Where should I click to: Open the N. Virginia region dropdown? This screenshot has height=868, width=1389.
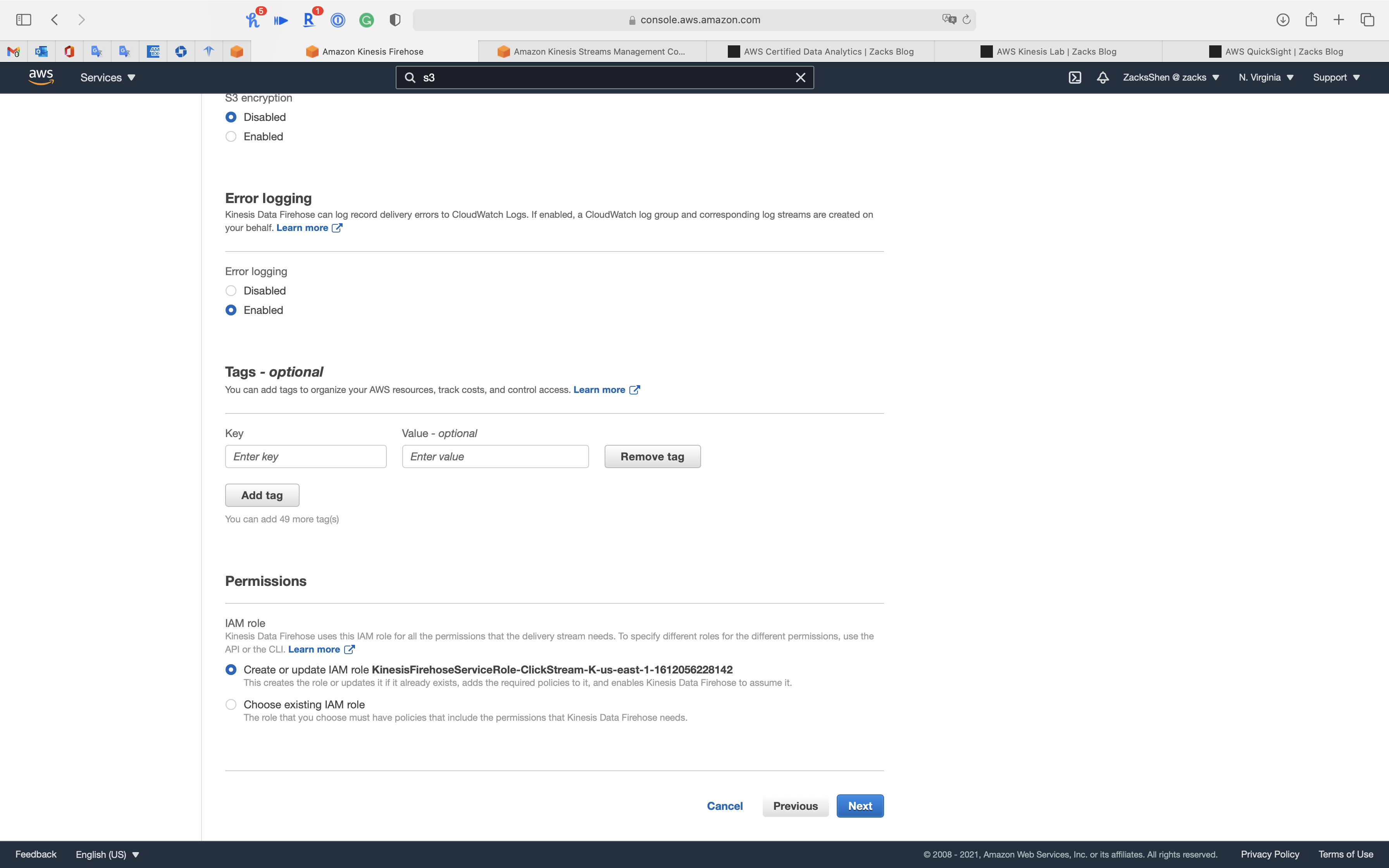pos(1265,77)
